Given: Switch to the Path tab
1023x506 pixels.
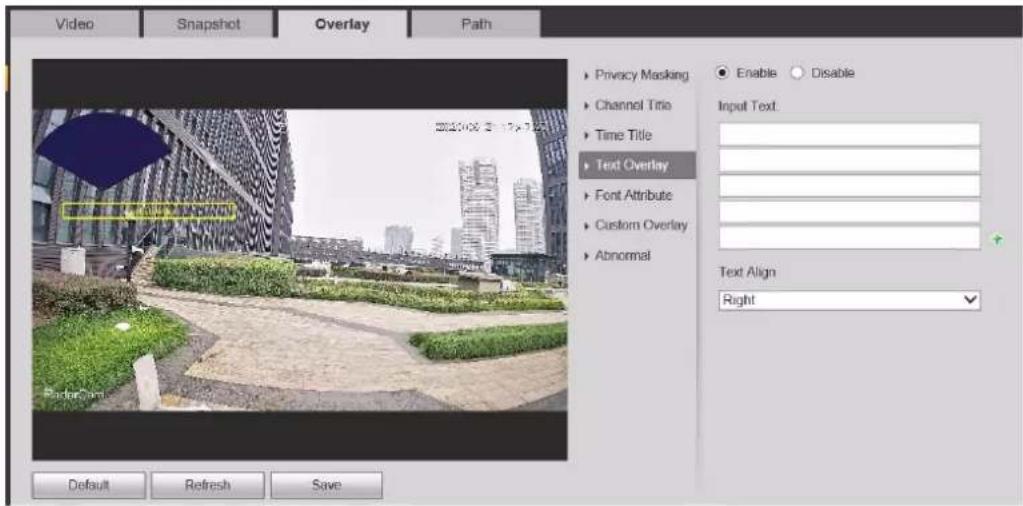Looking at the screenshot, I should (x=476, y=25).
